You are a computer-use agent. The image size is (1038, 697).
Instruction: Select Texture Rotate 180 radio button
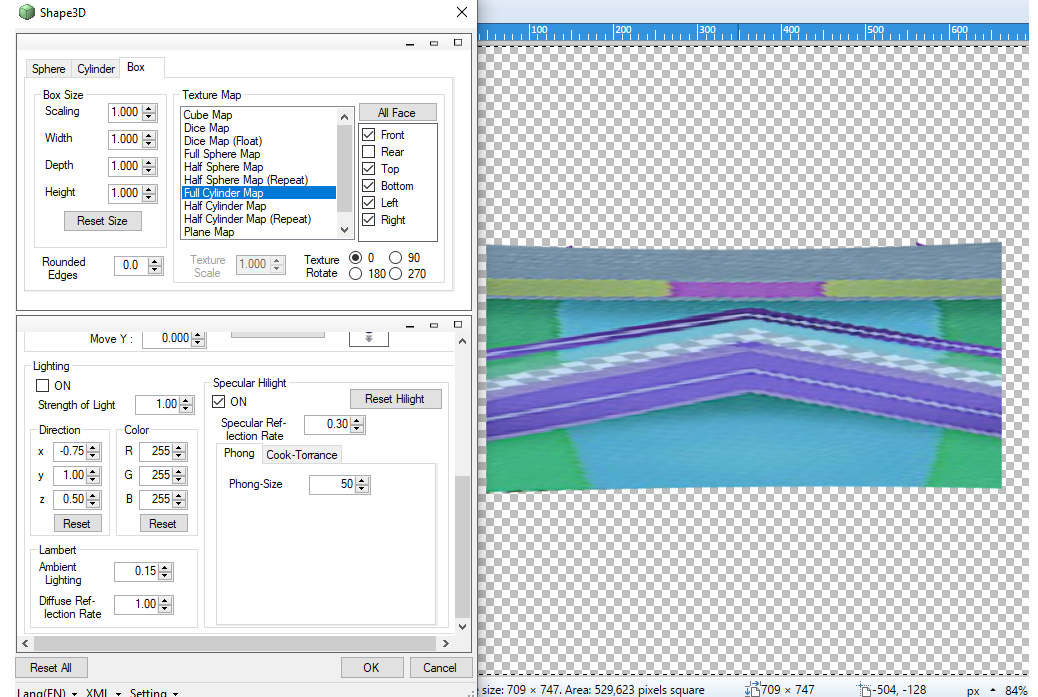(x=355, y=273)
